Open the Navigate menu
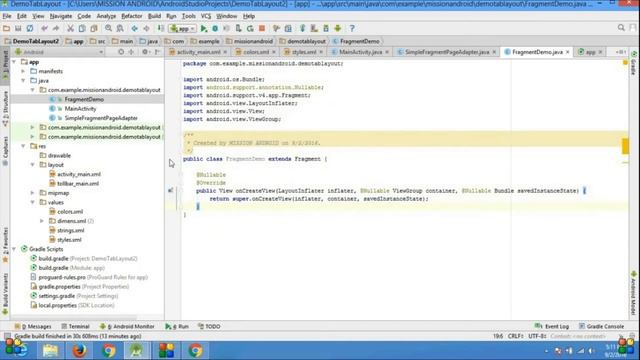640x360 pixels. point(61,16)
